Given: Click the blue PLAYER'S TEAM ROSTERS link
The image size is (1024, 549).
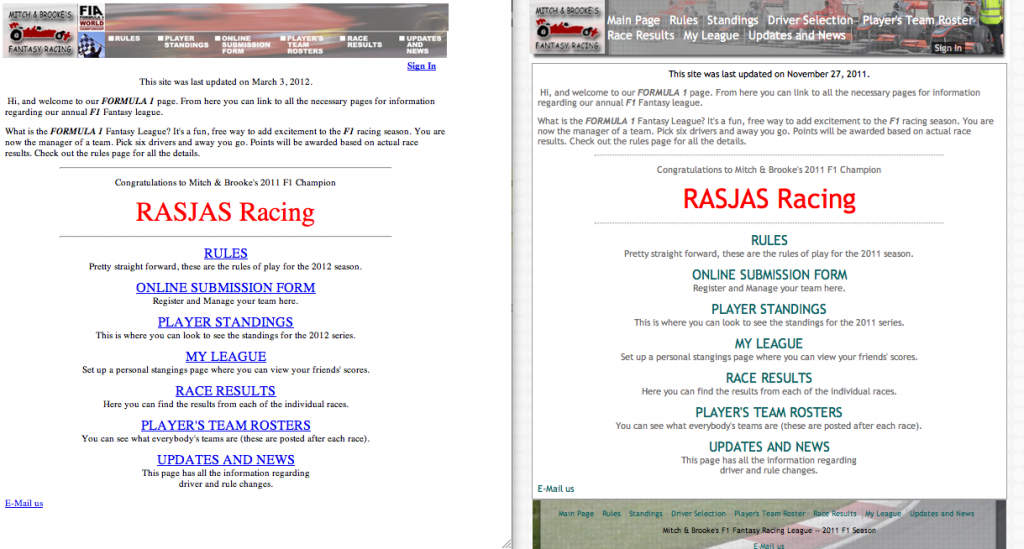Looking at the screenshot, I should (x=225, y=425).
